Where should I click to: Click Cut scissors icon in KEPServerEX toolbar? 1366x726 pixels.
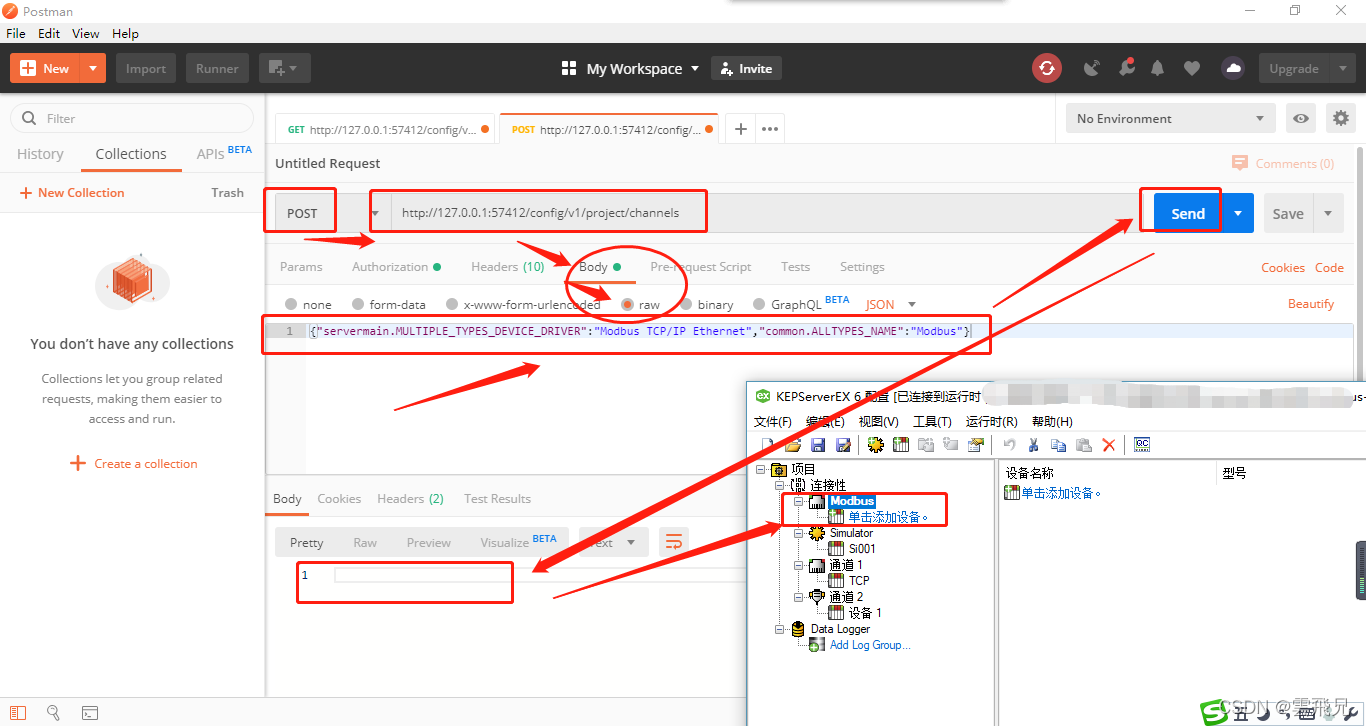coord(1034,445)
